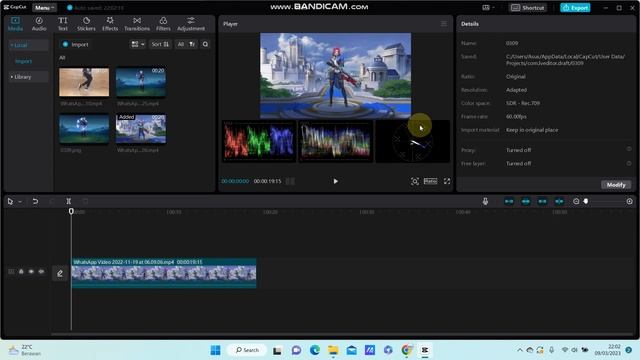Open the pointer tool dropdown arrow
This screenshot has width=640, height=360.
tap(20, 202)
